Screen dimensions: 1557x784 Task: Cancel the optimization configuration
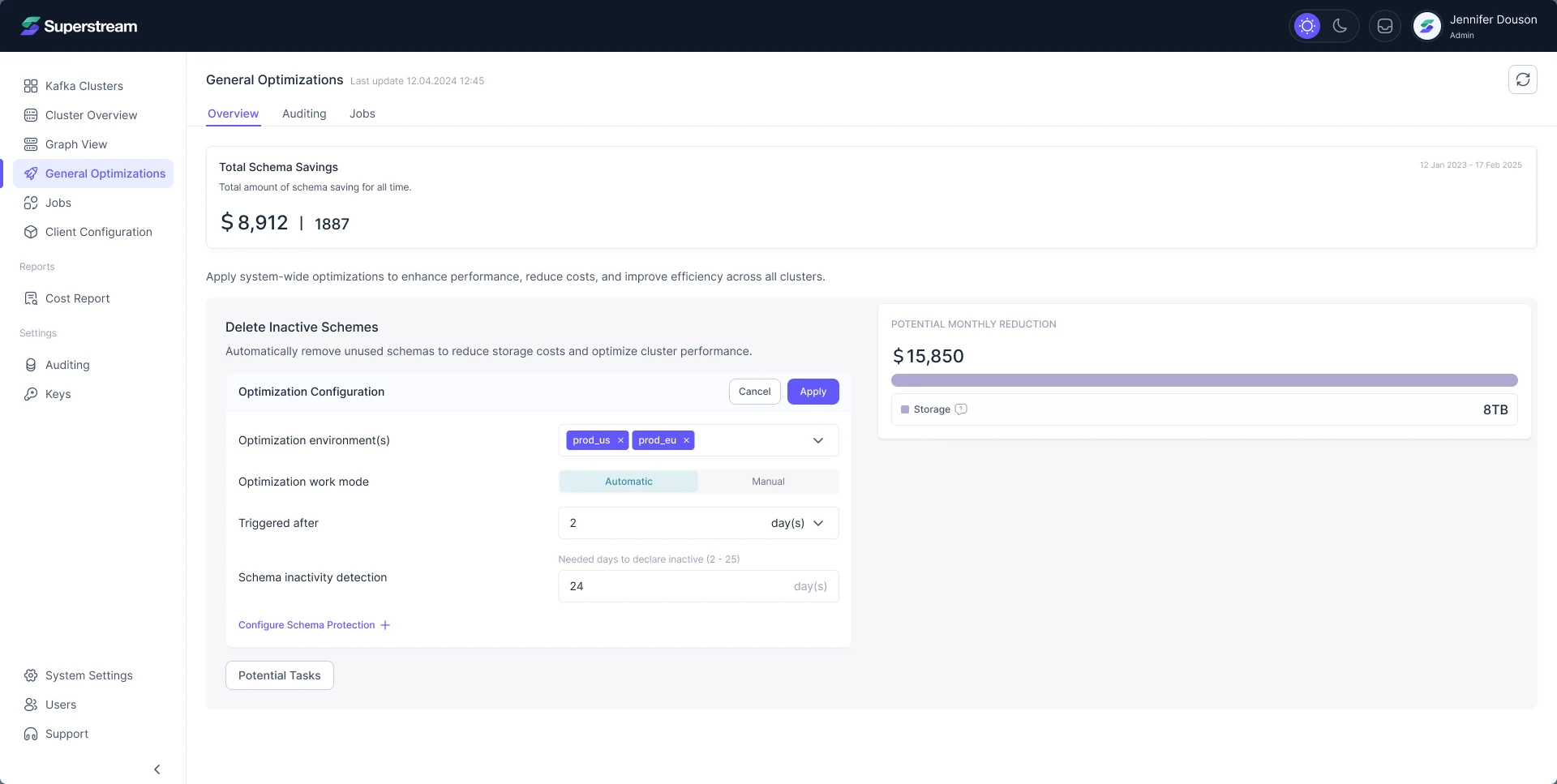click(x=755, y=392)
